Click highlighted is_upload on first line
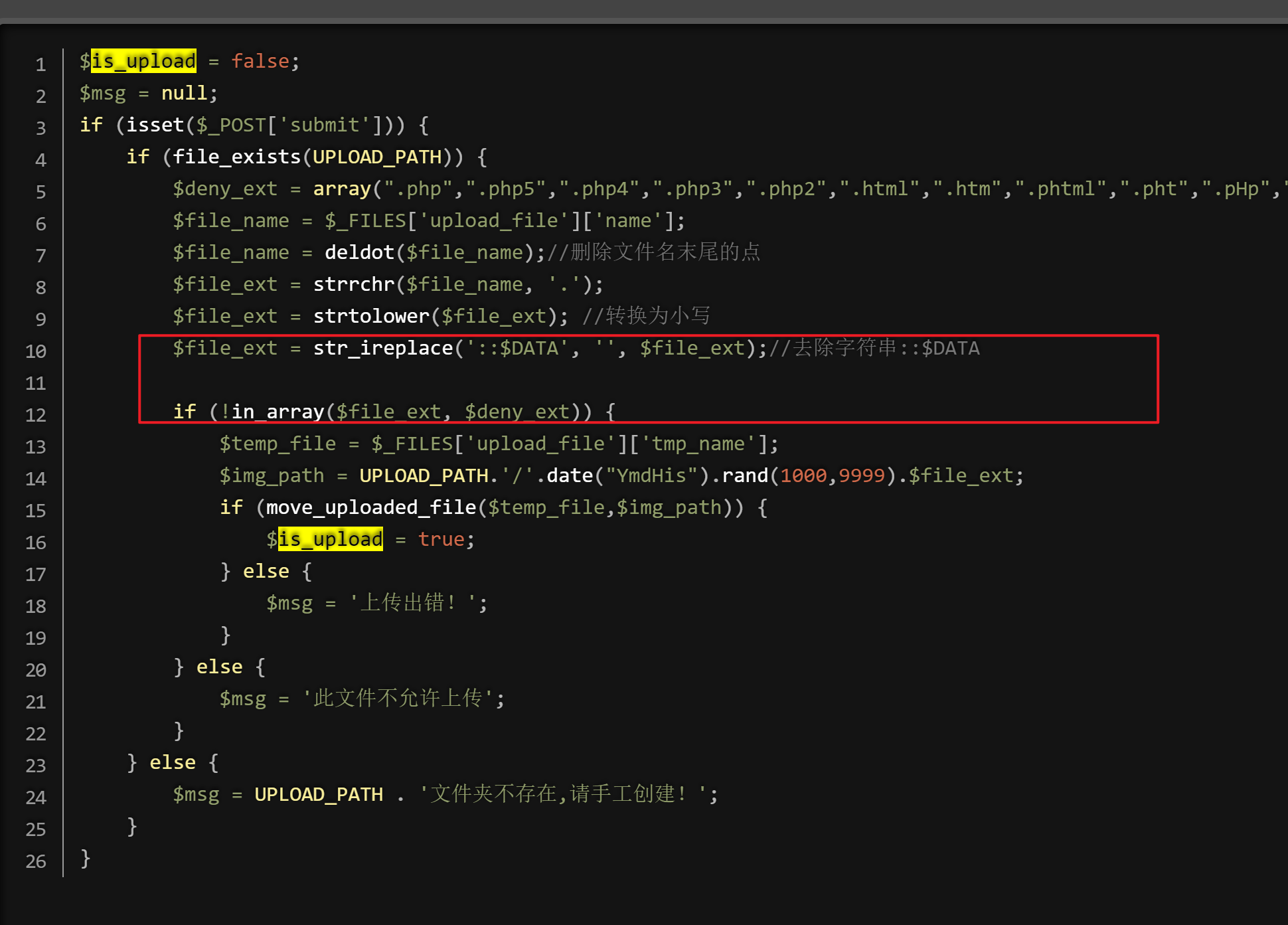The height and width of the screenshot is (925, 1288). [x=143, y=61]
